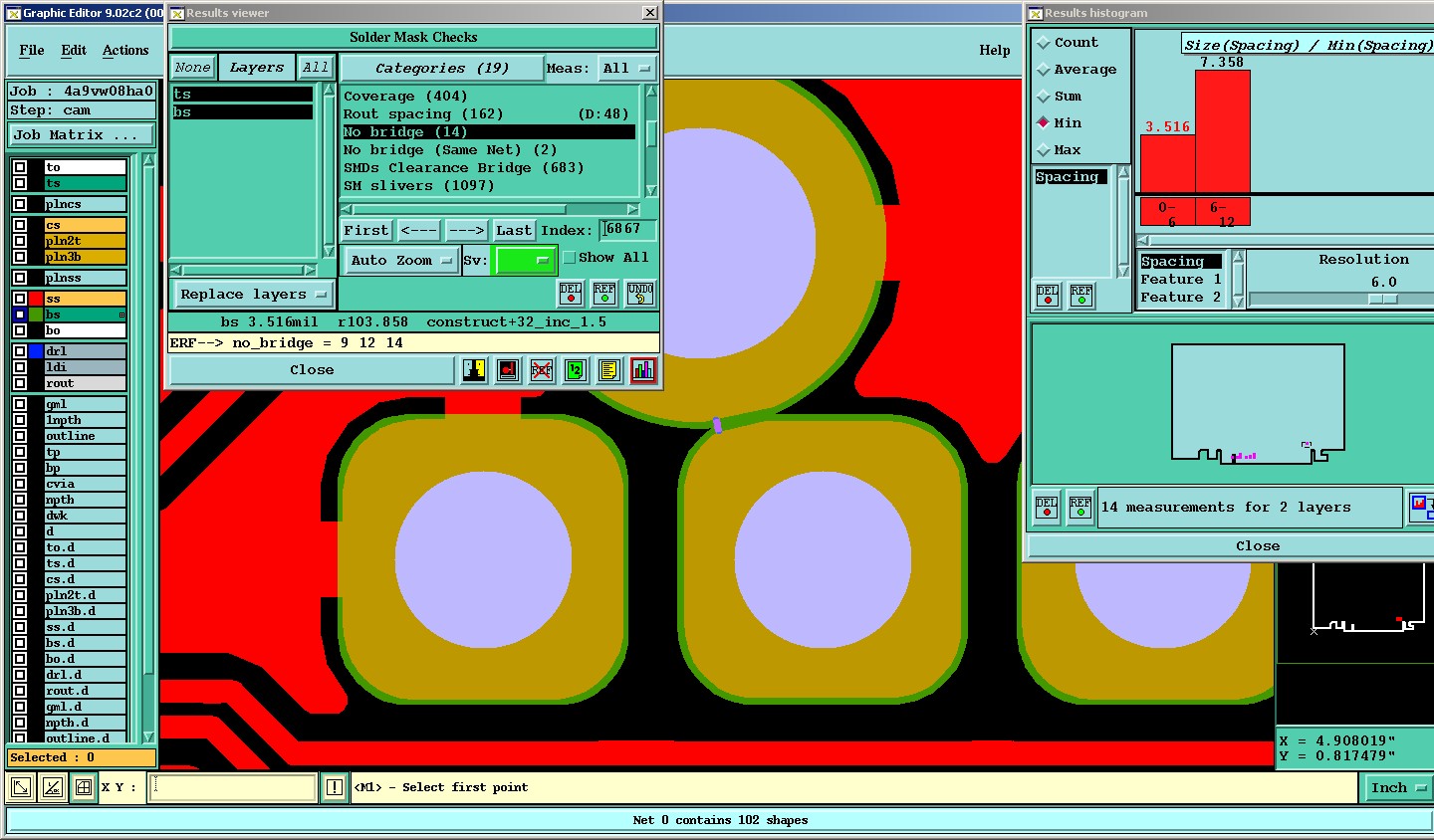Image resolution: width=1434 pixels, height=840 pixels.
Task: Toggle checkbox for layer drl
Action: [20, 351]
